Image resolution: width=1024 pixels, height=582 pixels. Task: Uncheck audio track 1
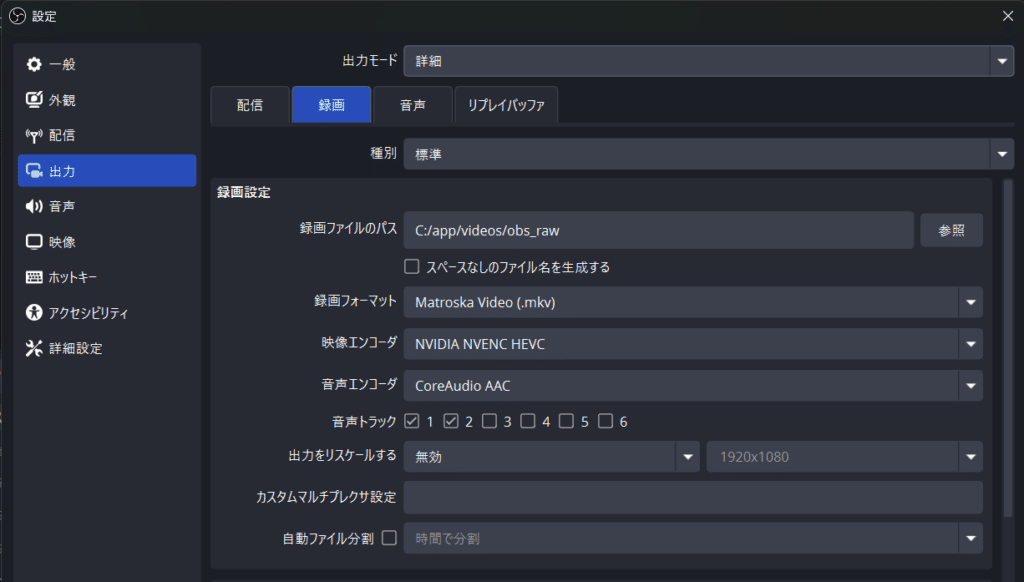[411, 421]
